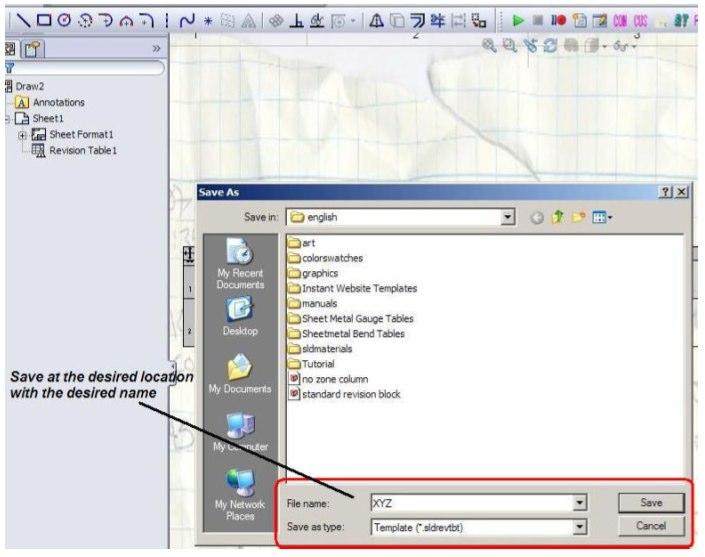This screenshot has height=557, width=705.
Task: Open the File name dropdown arrow
Action: (x=580, y=503)
